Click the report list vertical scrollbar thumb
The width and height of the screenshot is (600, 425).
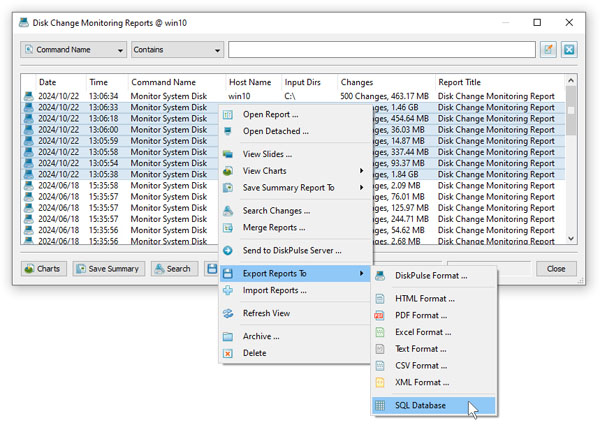click(571, 111)
